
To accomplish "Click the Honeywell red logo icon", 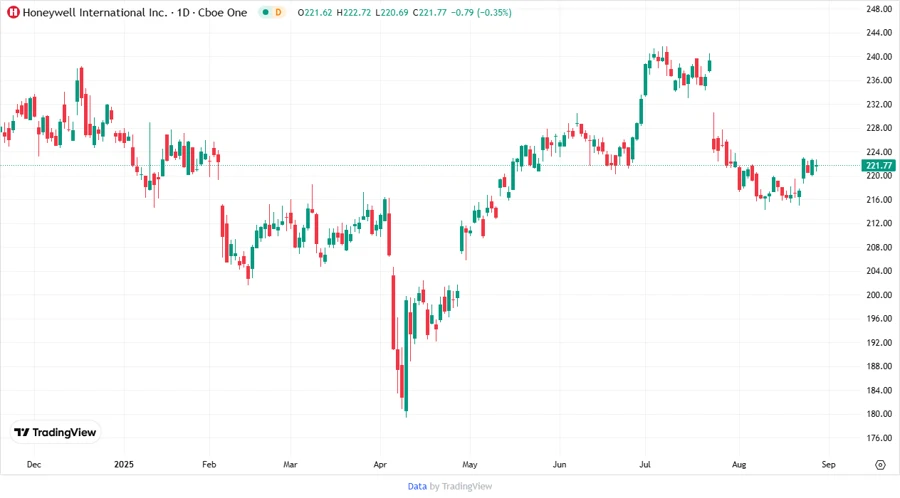I will (13, 12).
